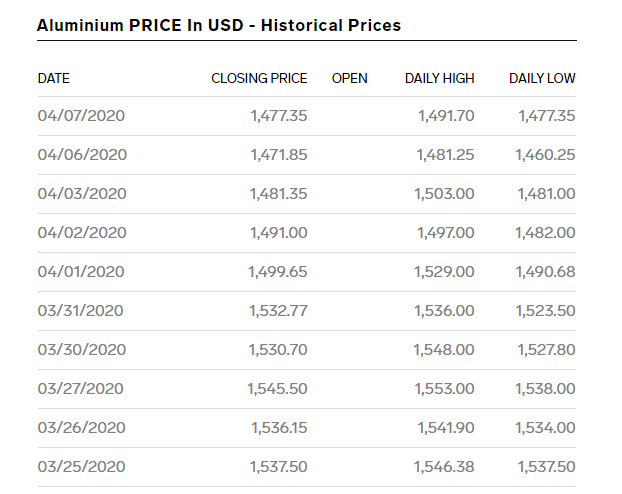The image size is (622, 494).
Task: Select the 03/27/2020 date cell
Action: click(x=82, y=389)
